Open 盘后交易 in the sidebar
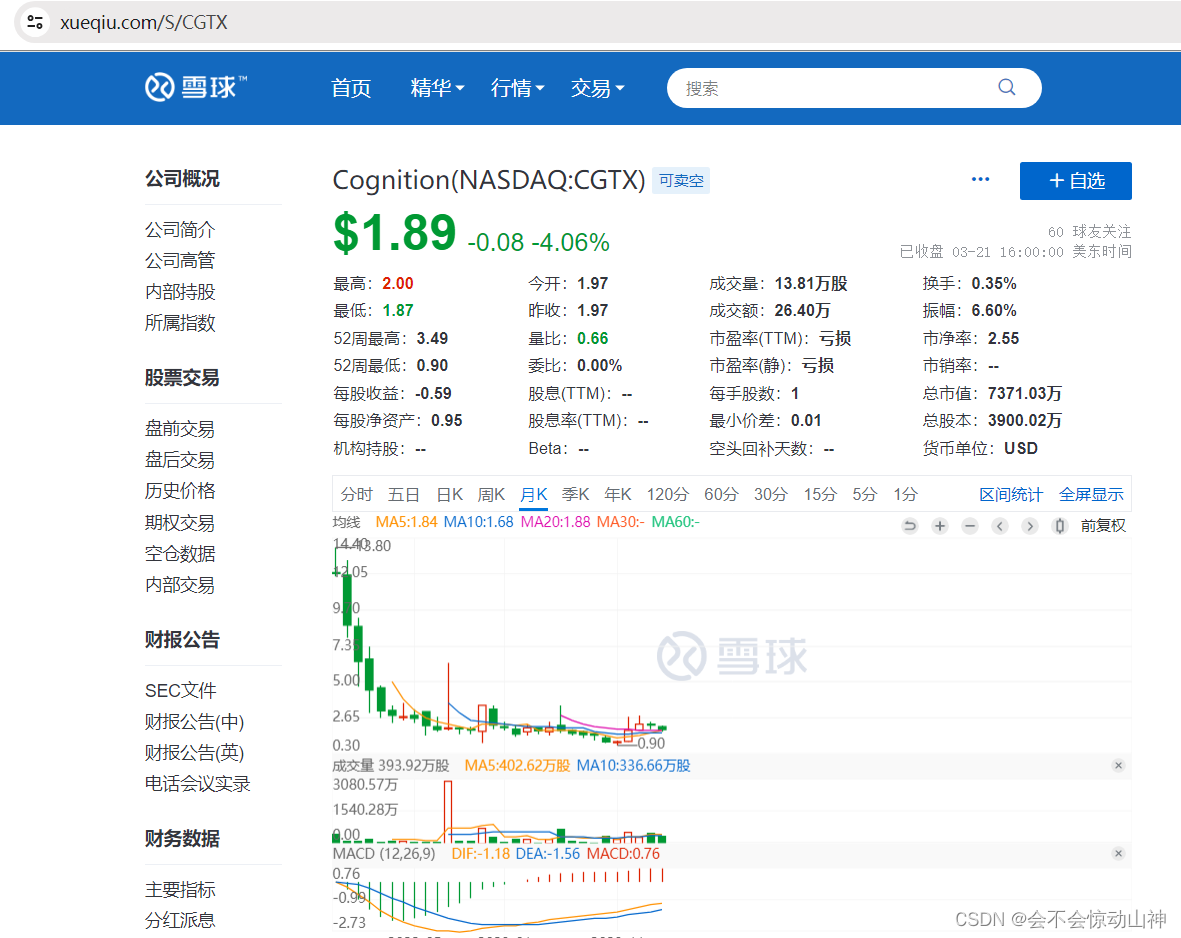The image size is (1181, 938). [x=180, y=460]
